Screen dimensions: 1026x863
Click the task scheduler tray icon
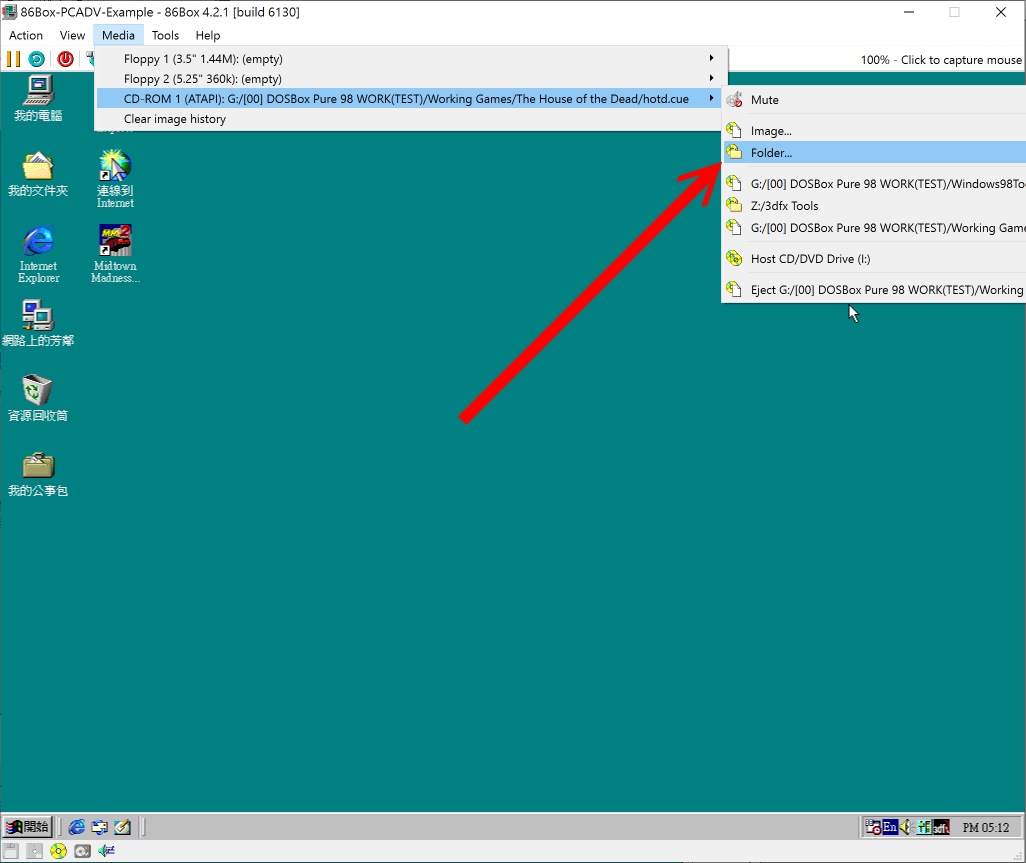873,827
